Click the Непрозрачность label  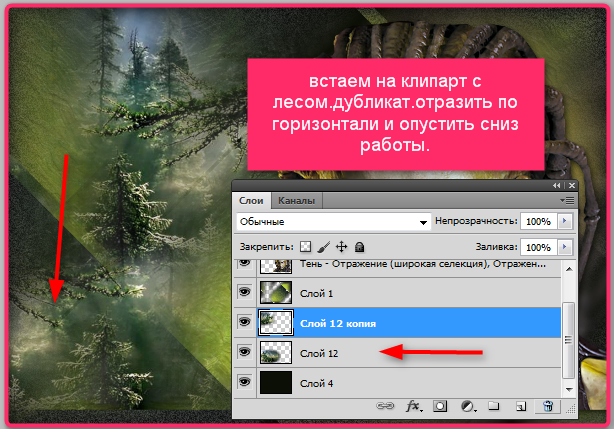point(476,221)
